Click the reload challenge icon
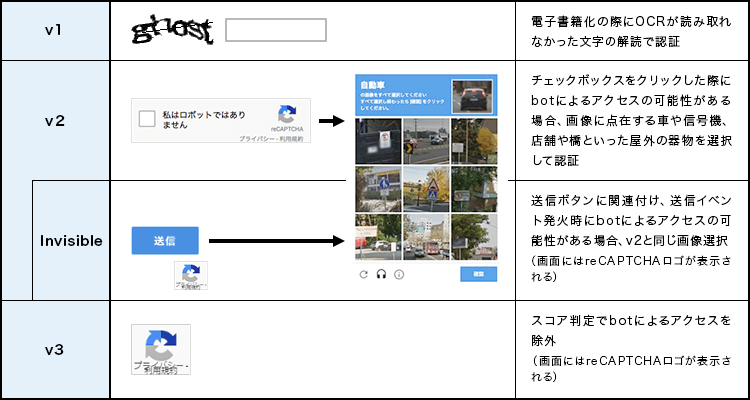Image resolution: width=750 pixels, height=400 pixels. point(364,275)
